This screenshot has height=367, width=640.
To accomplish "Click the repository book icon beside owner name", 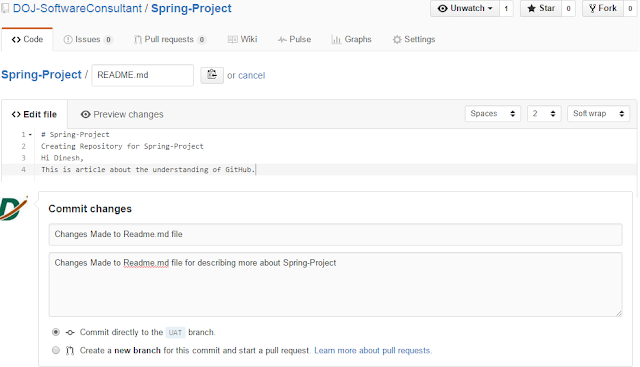I will (x=5, y=8).
